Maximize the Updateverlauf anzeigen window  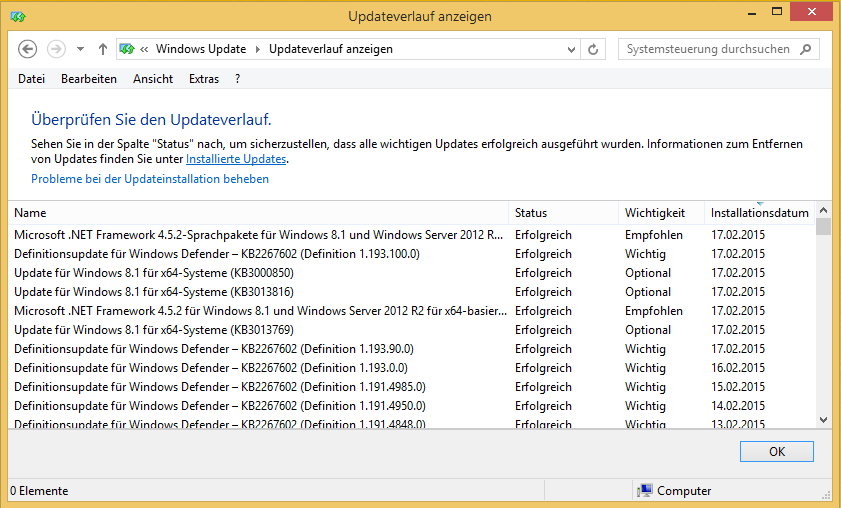click(x=777, y=12)
